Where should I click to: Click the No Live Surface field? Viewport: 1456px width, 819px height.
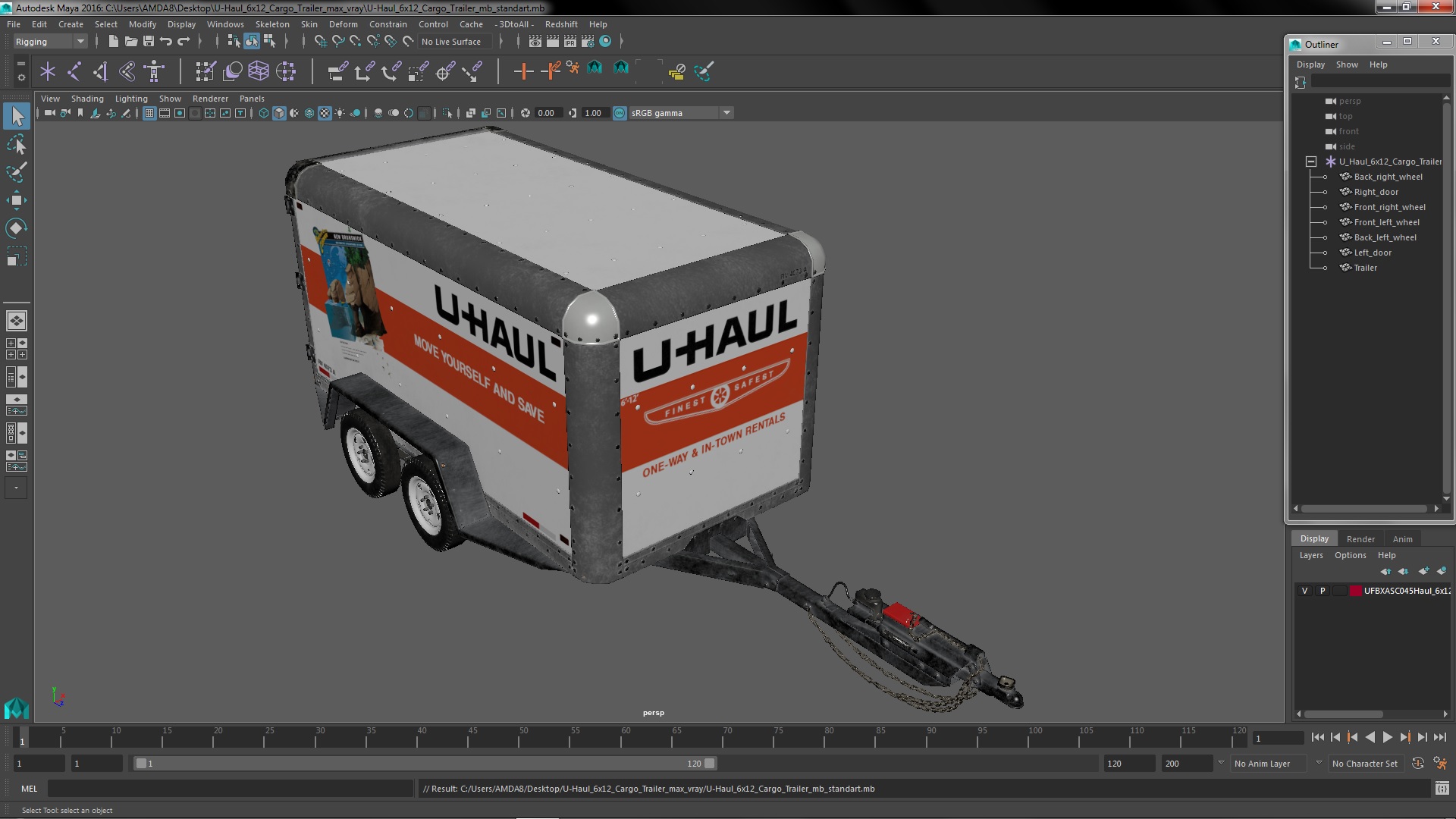pyautogui.click(x=453, y=42)
